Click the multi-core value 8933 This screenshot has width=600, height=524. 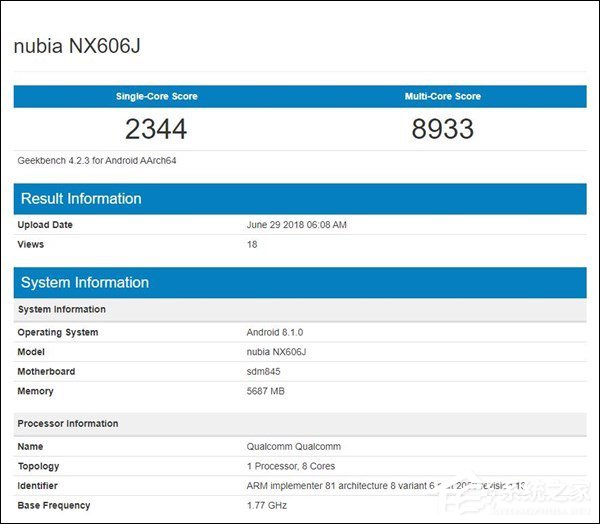[443, 129]
